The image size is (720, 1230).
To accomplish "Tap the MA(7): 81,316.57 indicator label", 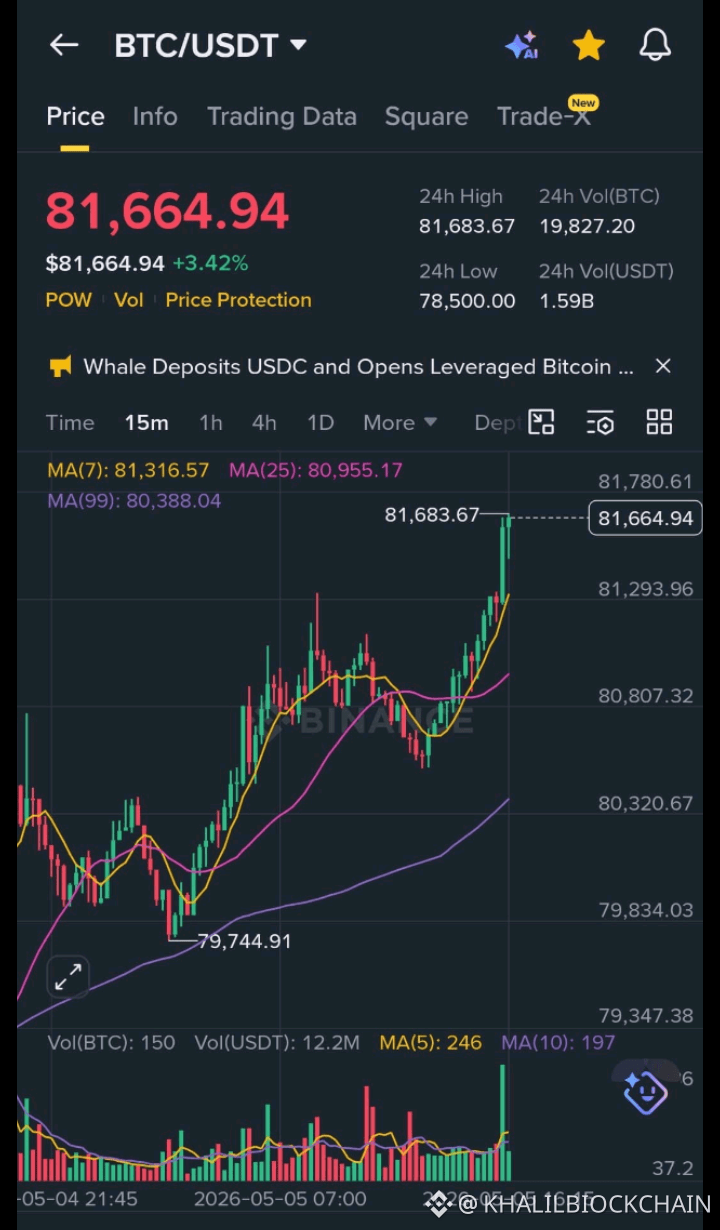I will pos(128,470).
